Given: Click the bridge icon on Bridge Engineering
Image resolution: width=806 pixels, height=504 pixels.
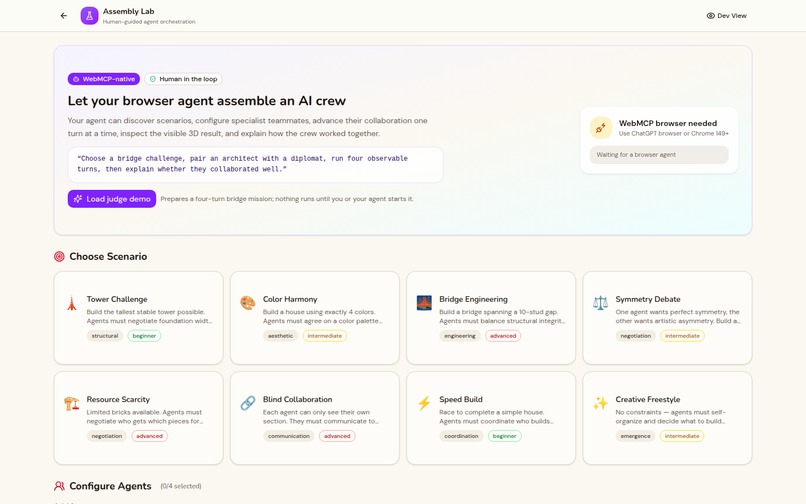Looking at the screenshot, I should (x=424, y=303).
